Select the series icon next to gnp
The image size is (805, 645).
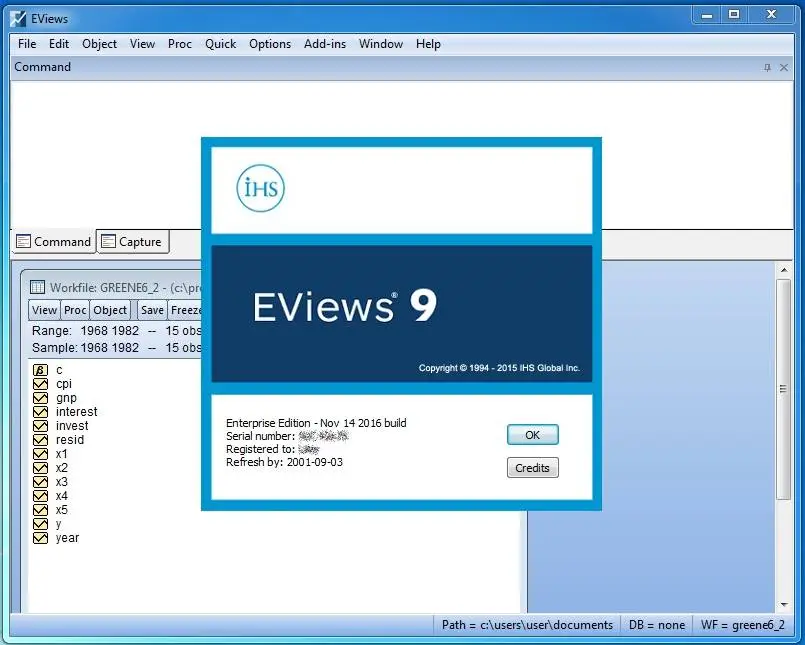click(x=40, y=398)
